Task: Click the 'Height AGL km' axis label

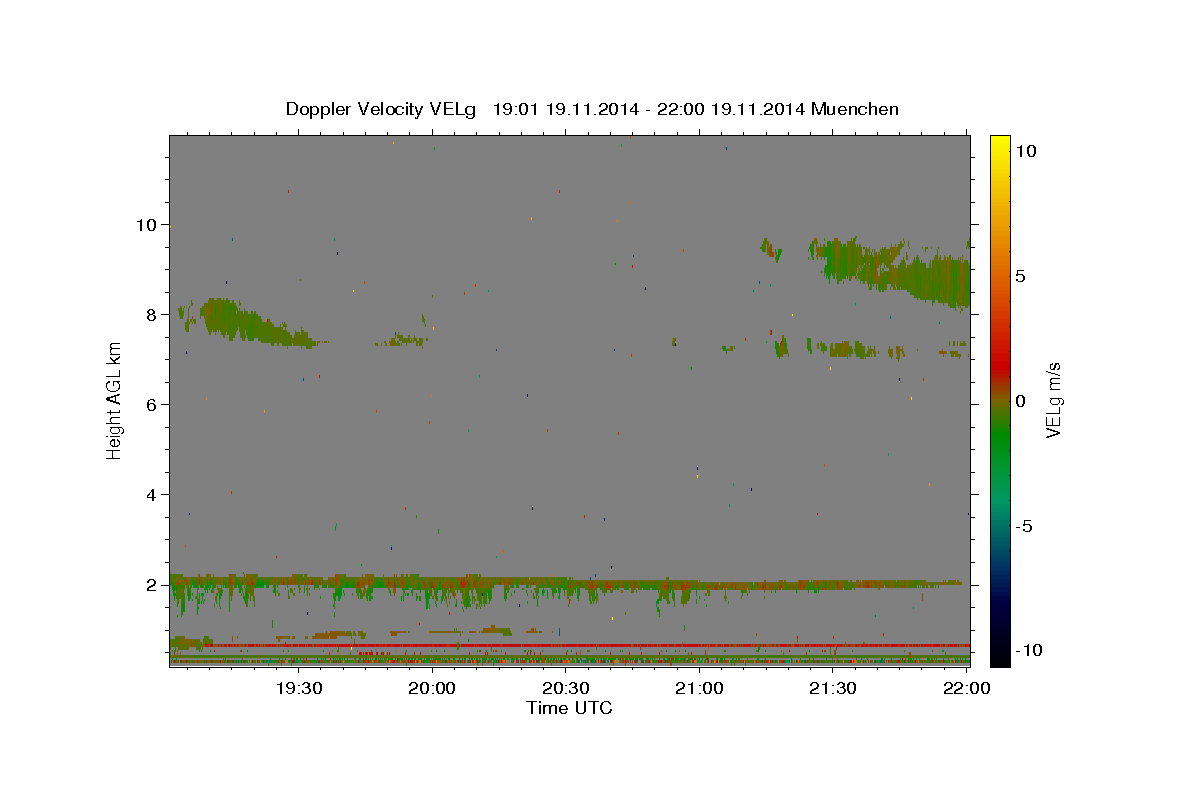Action: pos(115,400)
